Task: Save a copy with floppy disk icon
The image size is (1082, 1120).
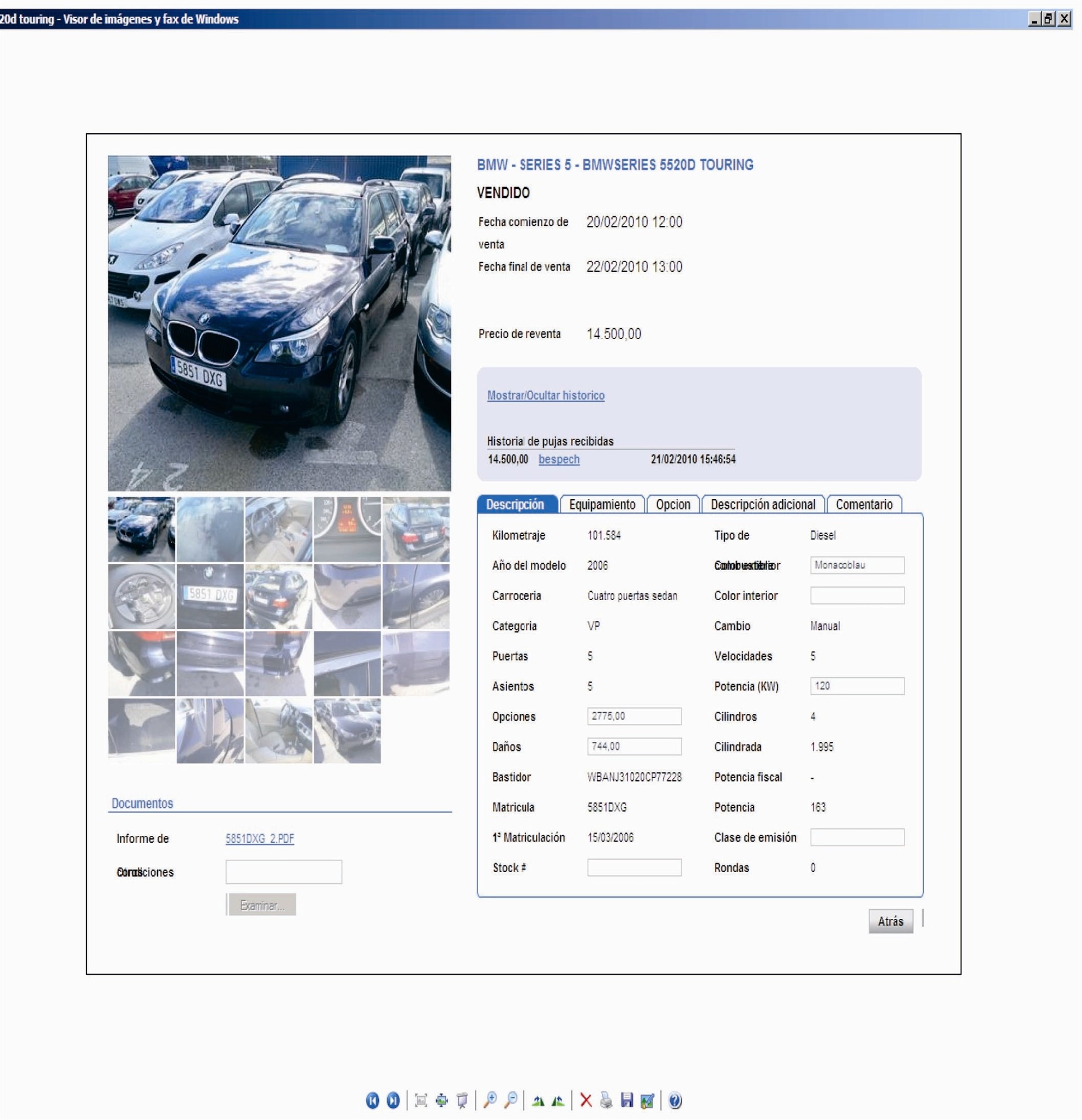Action: [x=627, y=1100]
